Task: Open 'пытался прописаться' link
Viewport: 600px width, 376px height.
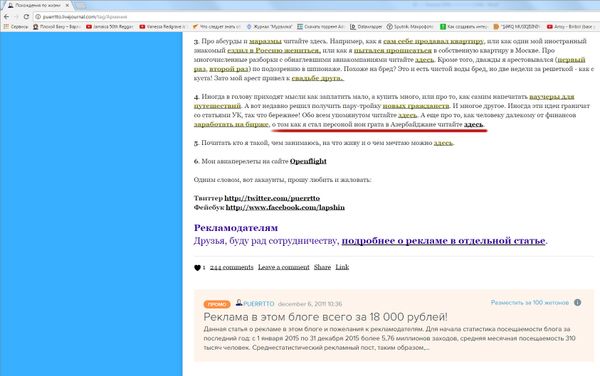Action: [393, 50]
